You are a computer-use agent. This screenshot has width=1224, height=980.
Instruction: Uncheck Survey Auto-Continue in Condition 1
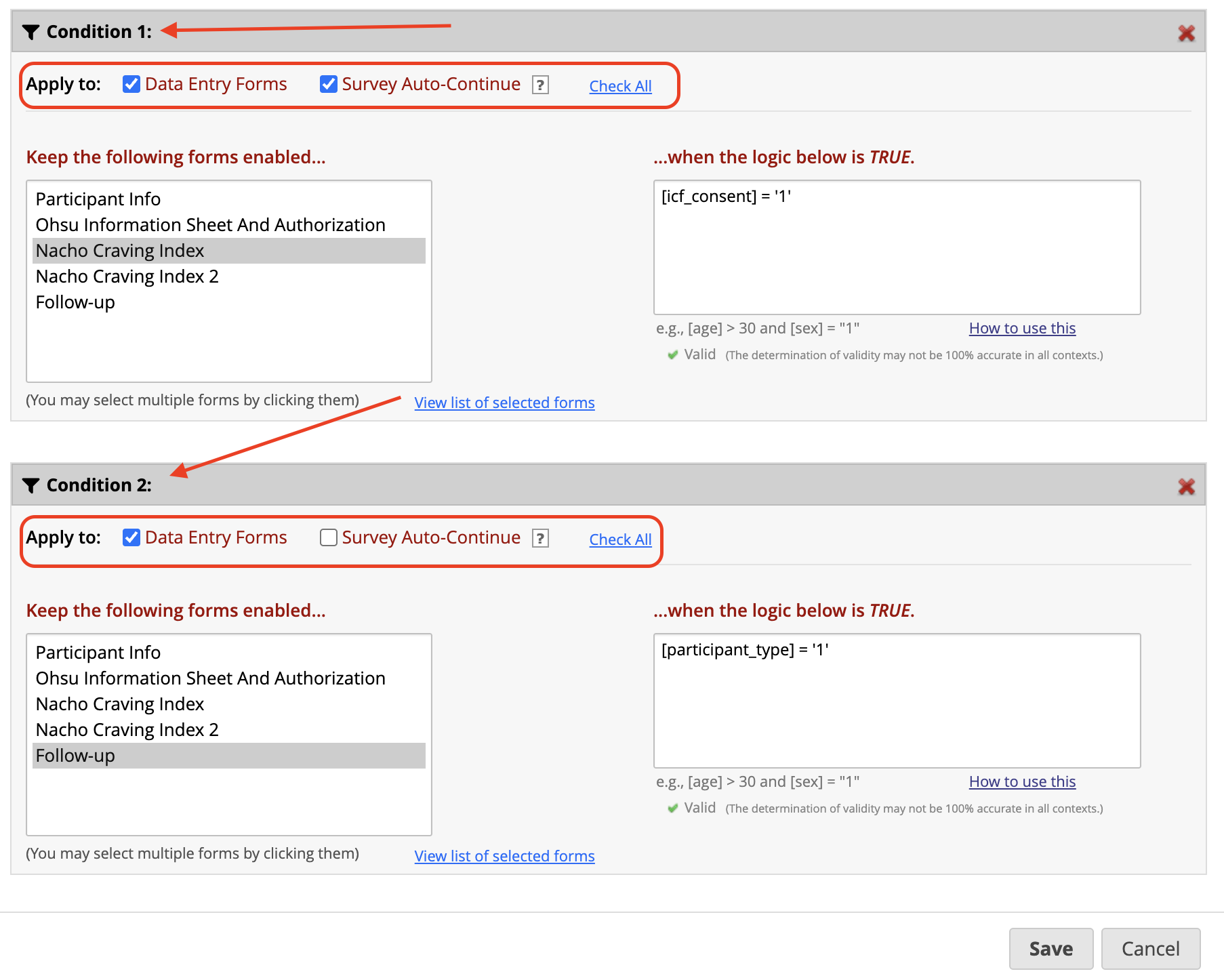pyautogui.click(x=329, y=84)
